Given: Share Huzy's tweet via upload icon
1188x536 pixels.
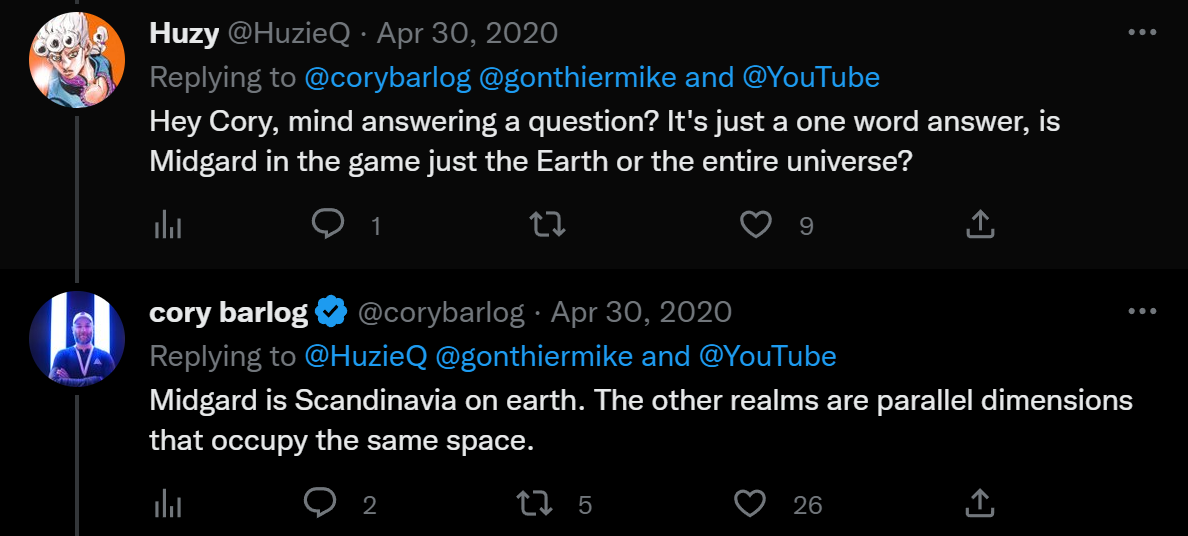Looking at the screenshot, I should click(979, 225).
